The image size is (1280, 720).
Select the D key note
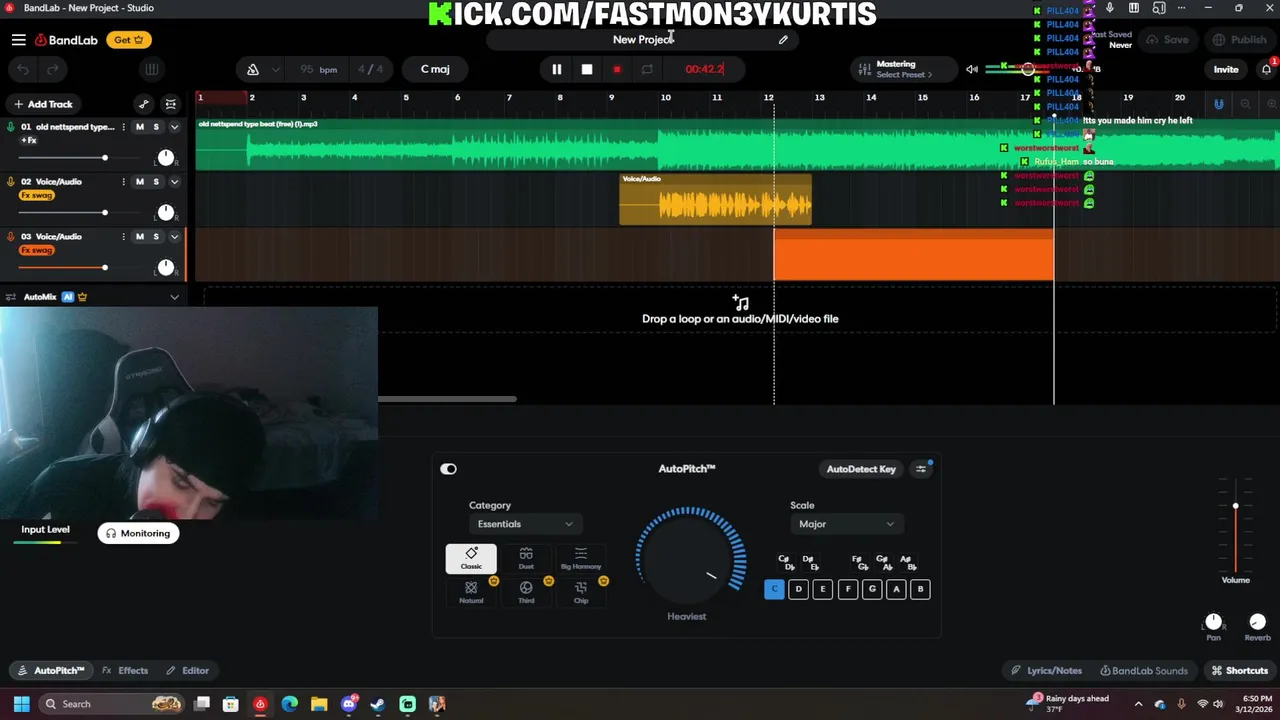click(798, 589)
